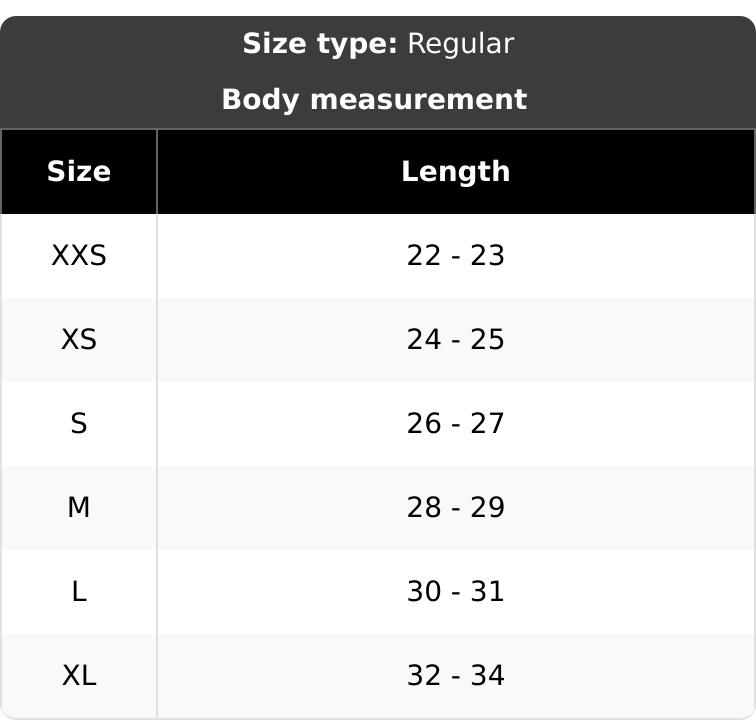Click the 26 - 27 length value
The width and height of the screenshot is (756, 720).
[x=456, y=423]
